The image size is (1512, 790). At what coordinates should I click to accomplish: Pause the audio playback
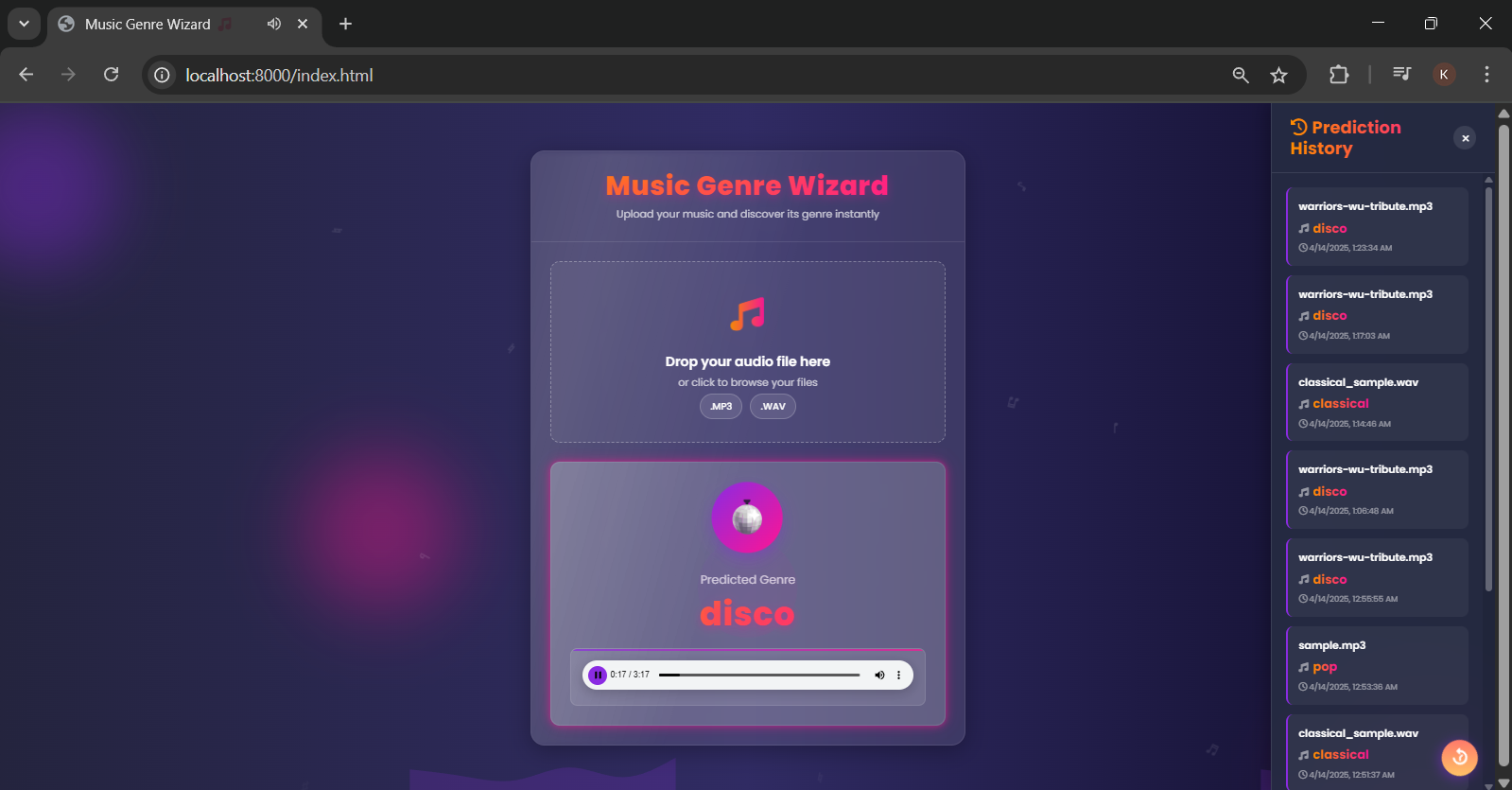pyautogui.click(x=598, y=675)
